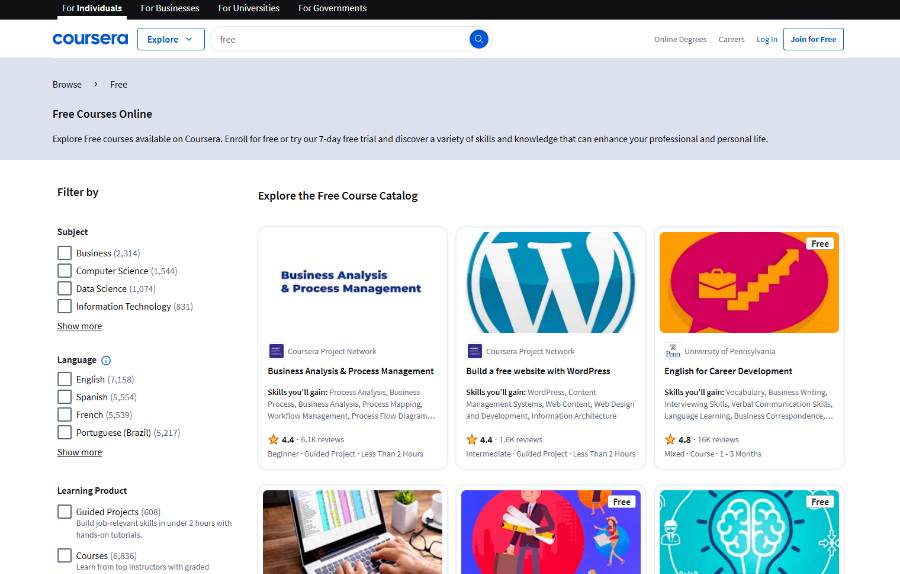Image resolution: width=900 pixels, height=574 pixels.
Task: Click "1.6K reviews" text
Action: coord(521,440)
